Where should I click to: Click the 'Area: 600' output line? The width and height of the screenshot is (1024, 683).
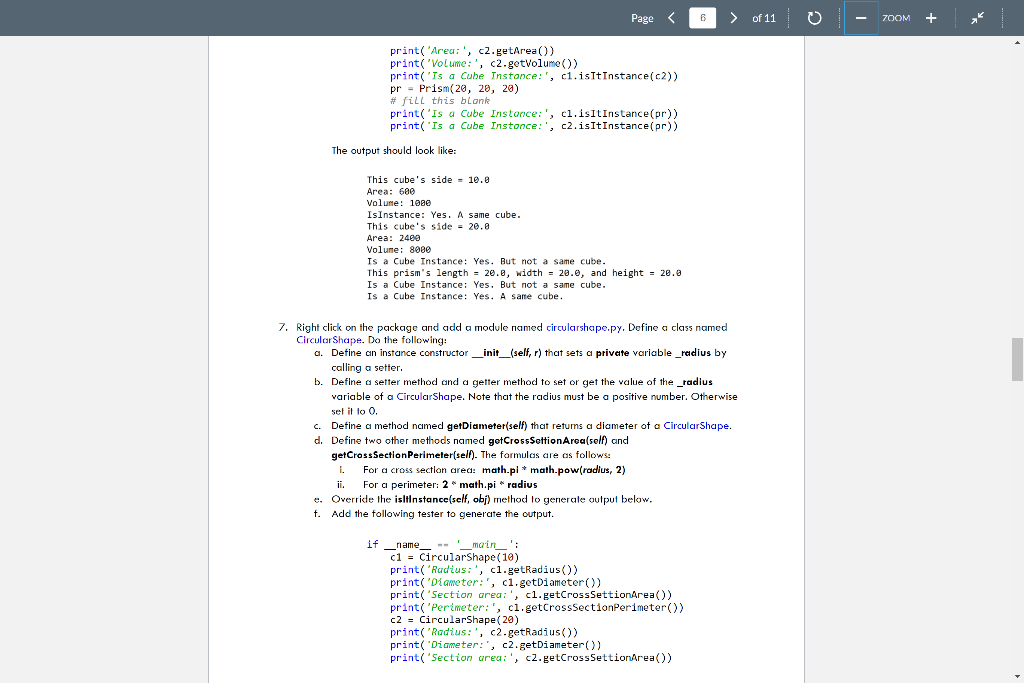point(391,191)
